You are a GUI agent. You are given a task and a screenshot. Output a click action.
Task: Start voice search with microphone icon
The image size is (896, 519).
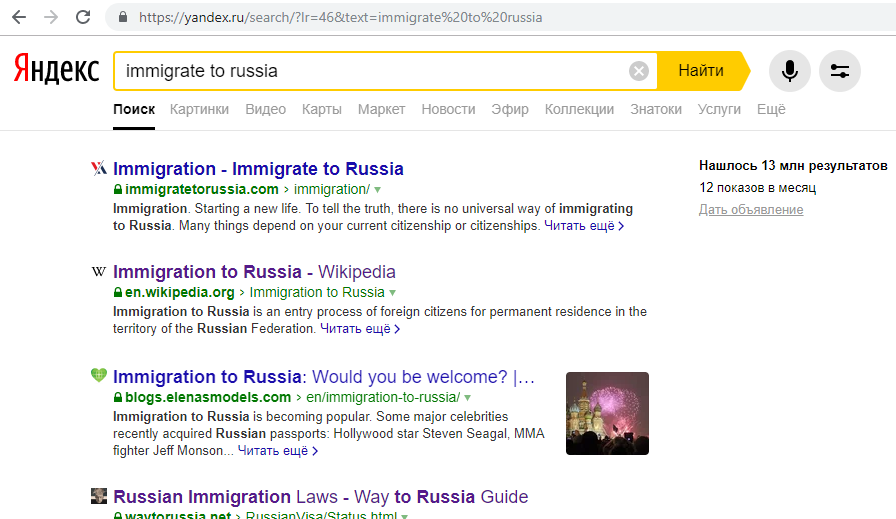click(790, 71)
